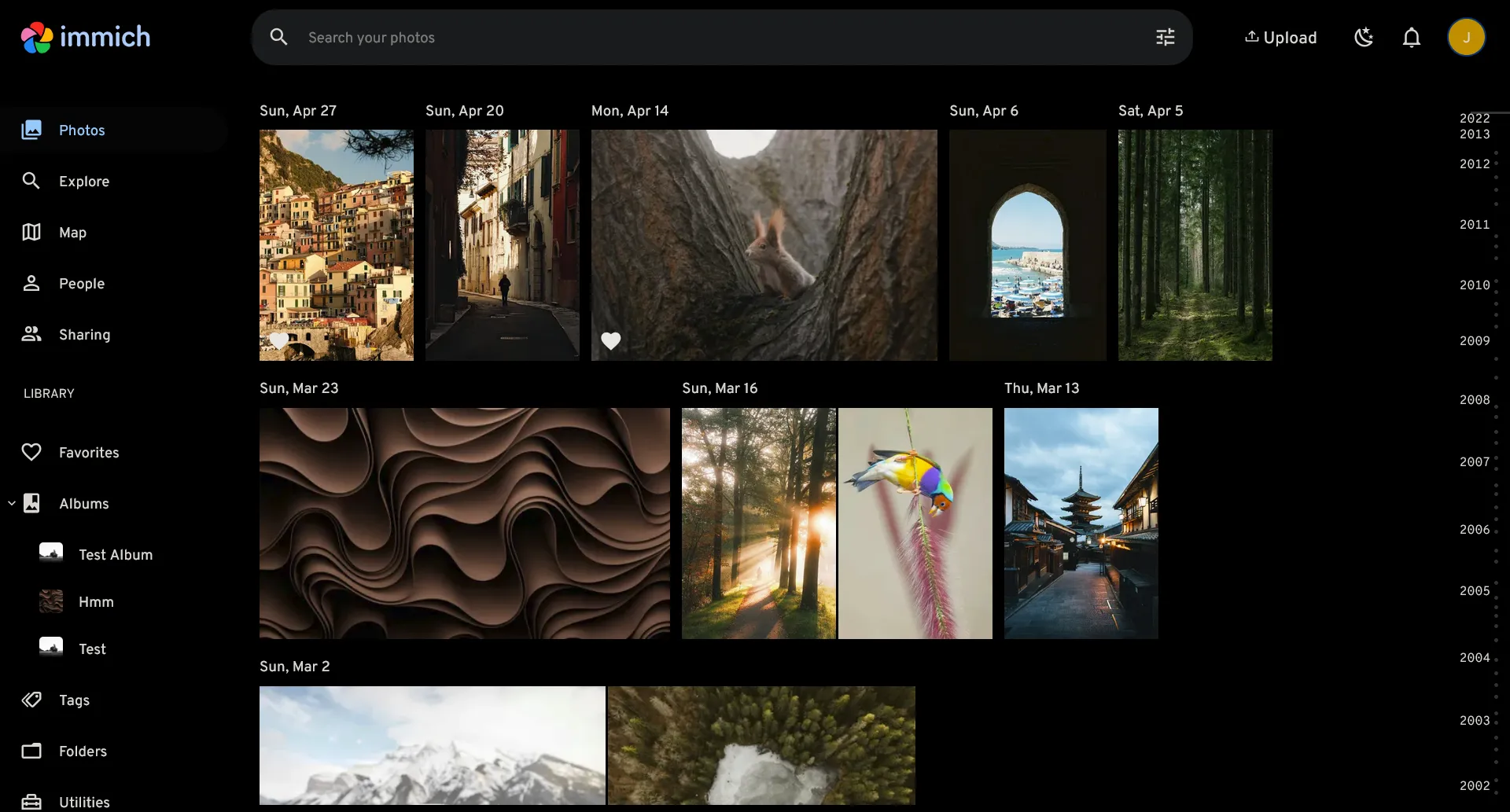Open the Tags section icon
This screenshot has height=812, width=1510.
click(31, 700)
